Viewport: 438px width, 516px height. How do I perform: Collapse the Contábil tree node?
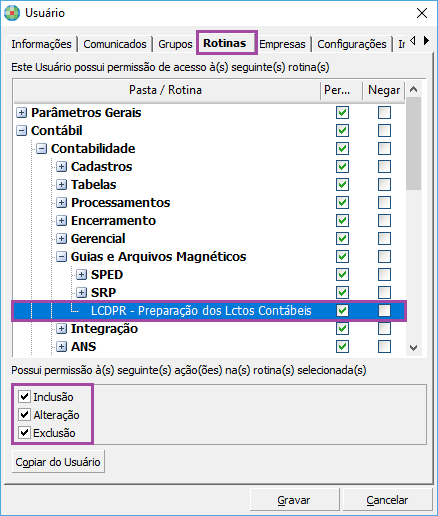(x=21, y=131)
